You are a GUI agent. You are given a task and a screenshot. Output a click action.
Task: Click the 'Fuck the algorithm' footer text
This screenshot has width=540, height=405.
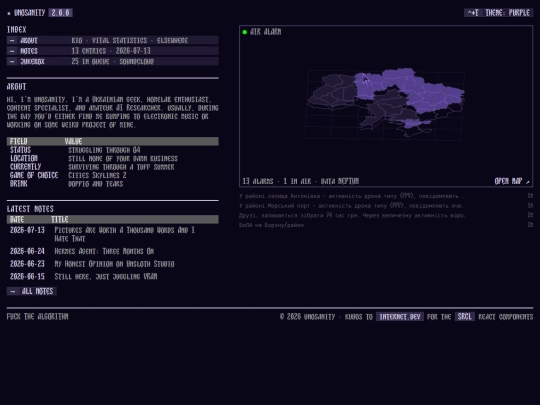(38, 316)
